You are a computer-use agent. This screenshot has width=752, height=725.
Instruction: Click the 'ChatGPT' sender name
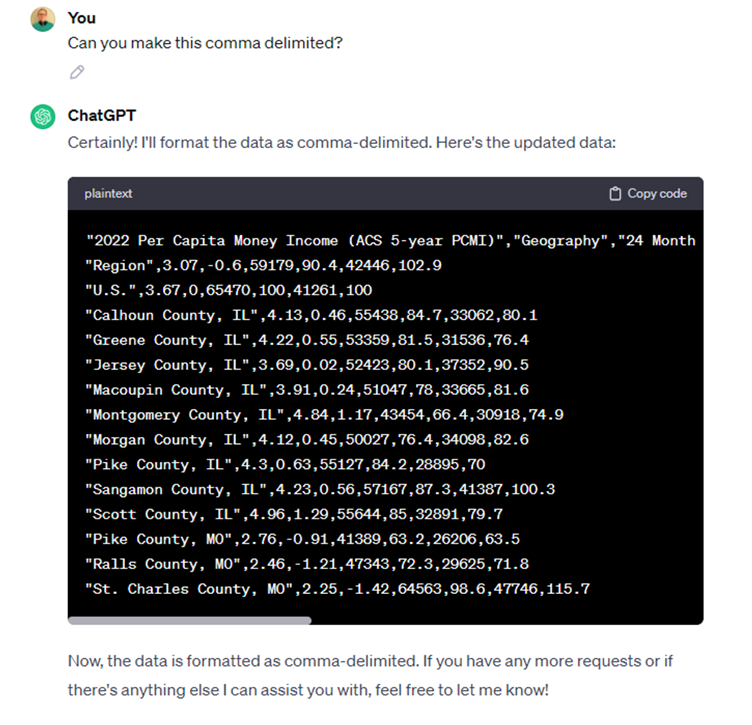pyautogui.click(x=102, y=116)
